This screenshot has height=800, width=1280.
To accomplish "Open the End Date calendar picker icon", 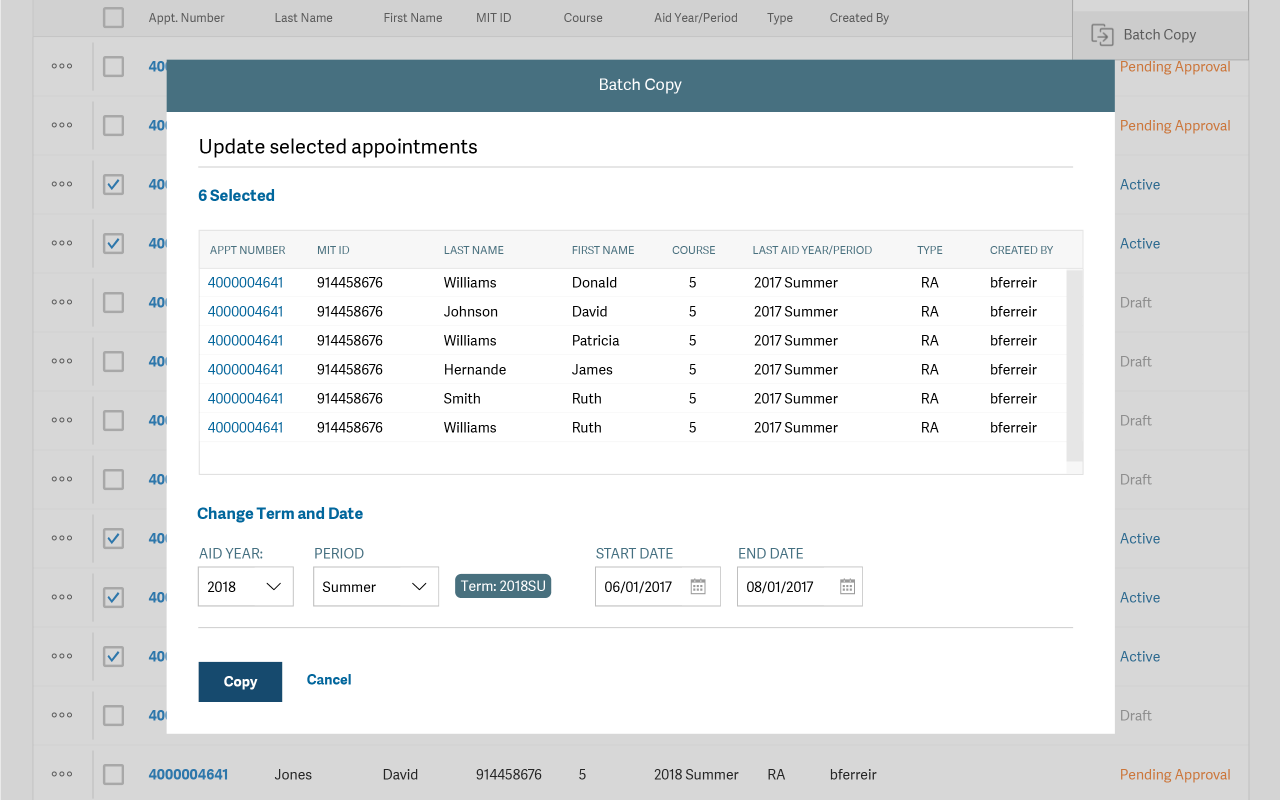I will tap(847, 587).
